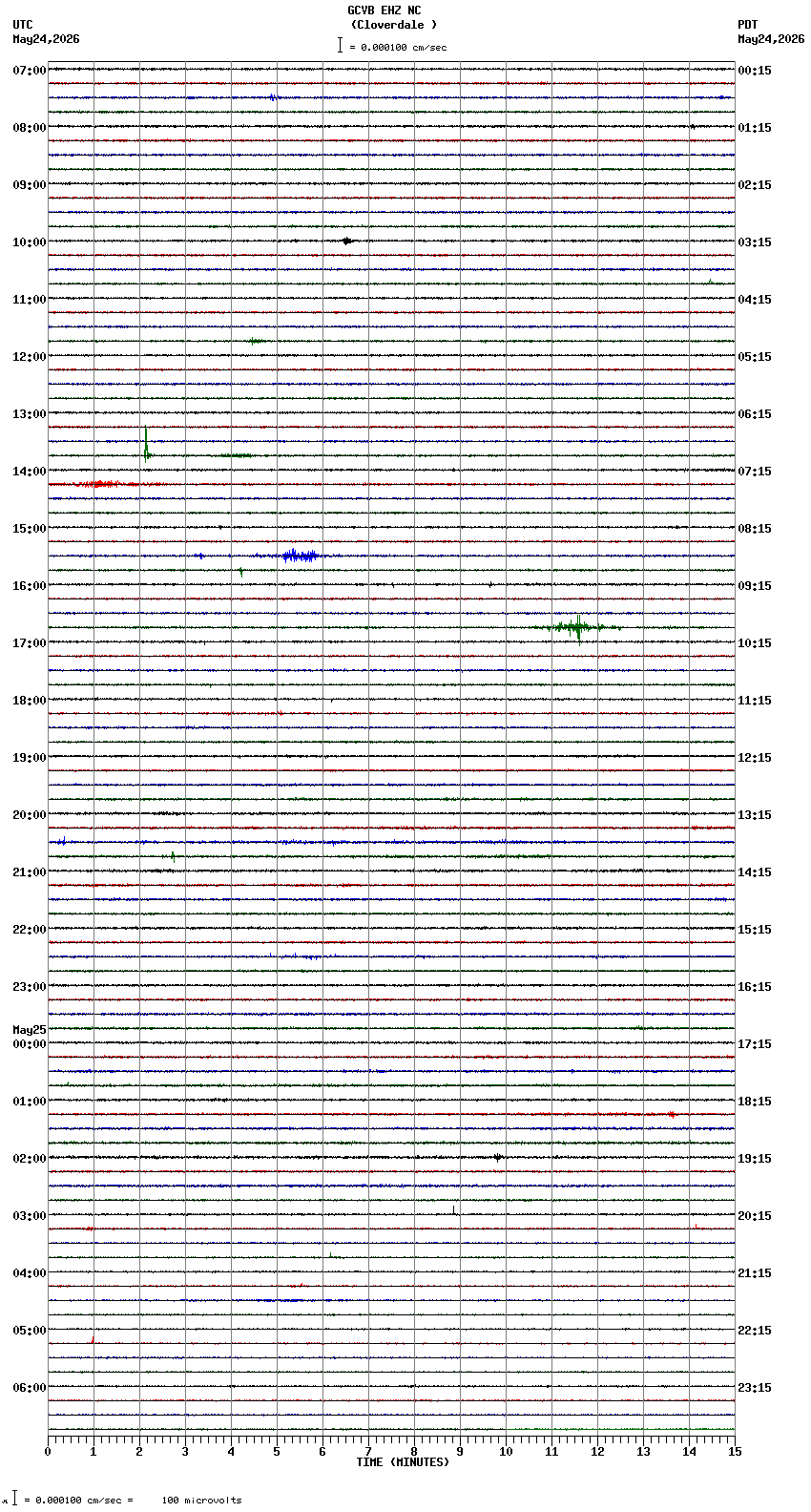Click the 03:15 PDT time label
Image resolution: width=811 pixels, height=1512 pixels.
(x=755, y=242)
